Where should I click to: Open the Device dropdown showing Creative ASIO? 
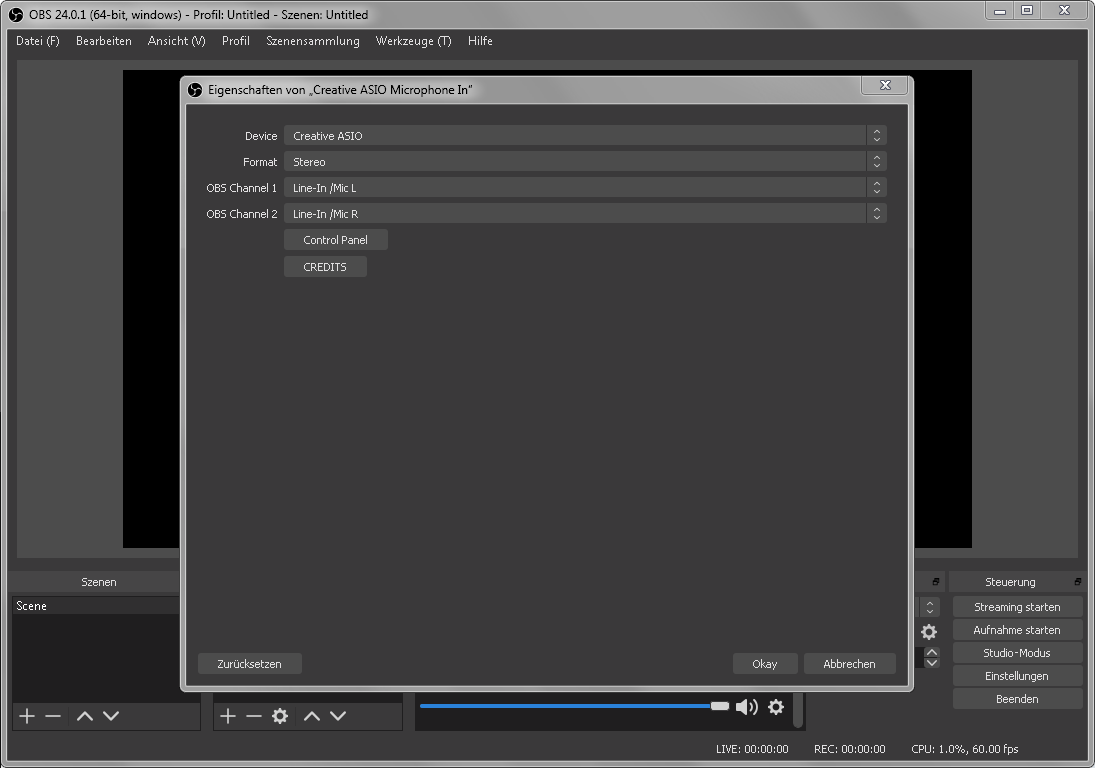click(x=585, y=135)
